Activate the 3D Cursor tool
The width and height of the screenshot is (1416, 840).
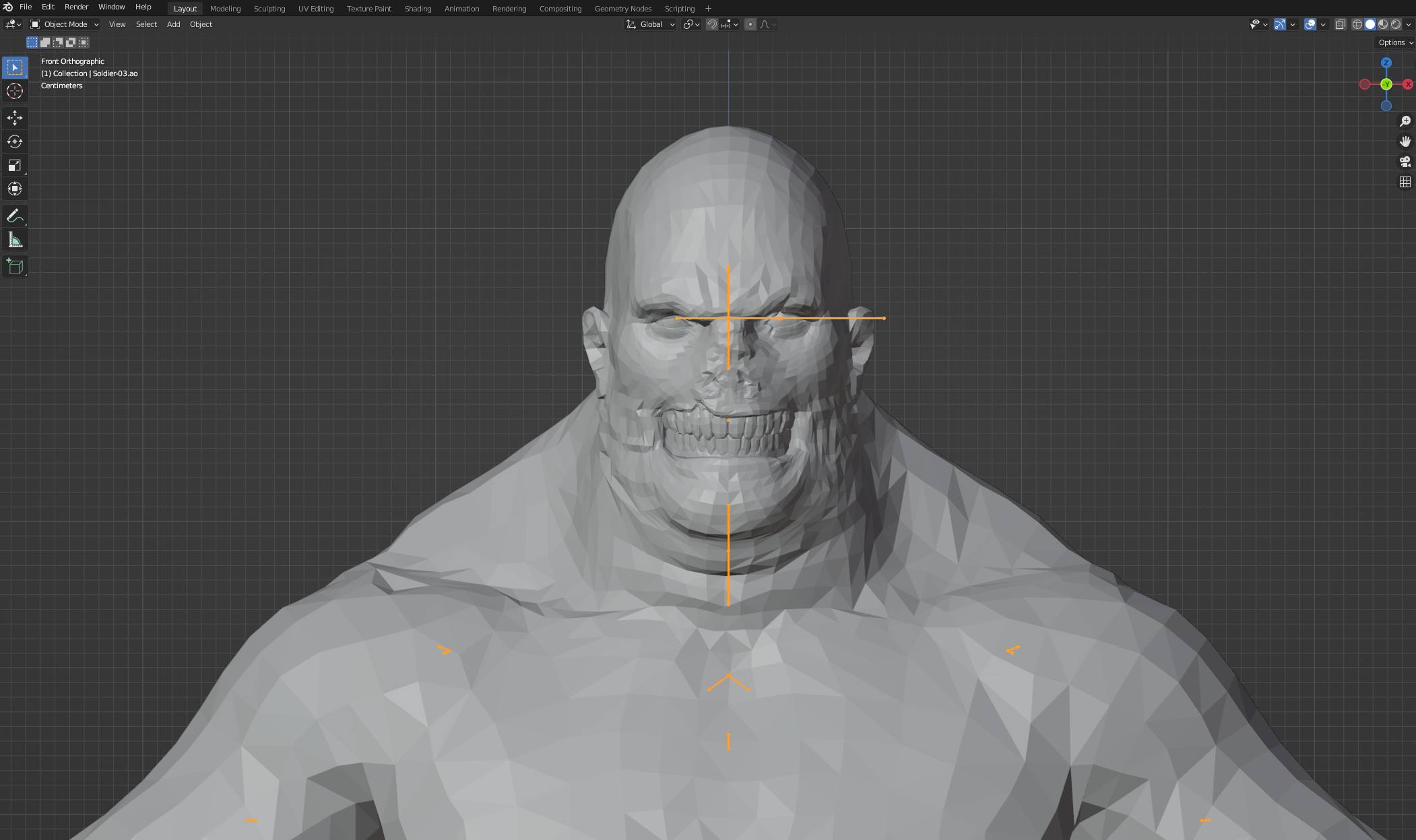[x=15, y=91]
